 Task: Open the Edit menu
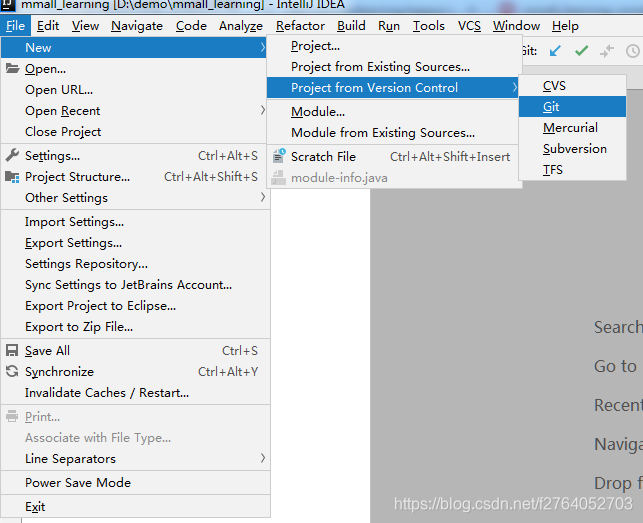48,26
